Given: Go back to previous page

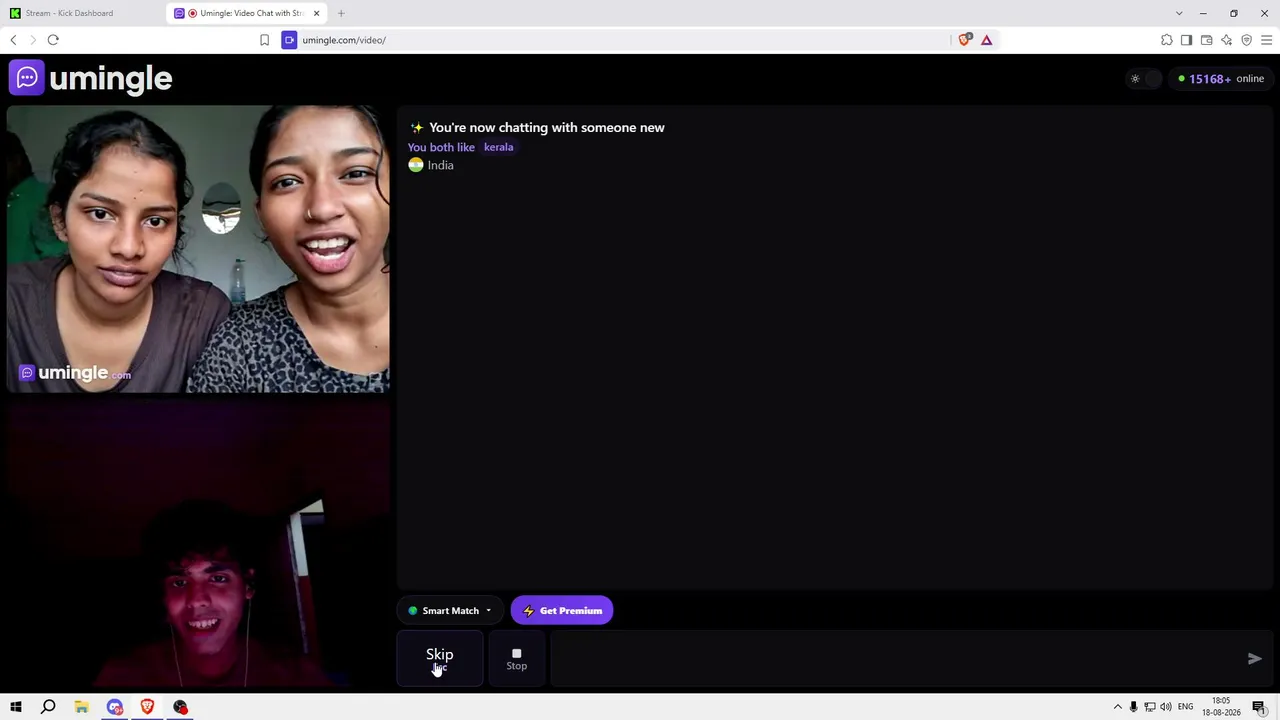Looking at the screenshot, I should tap(13, 40).
